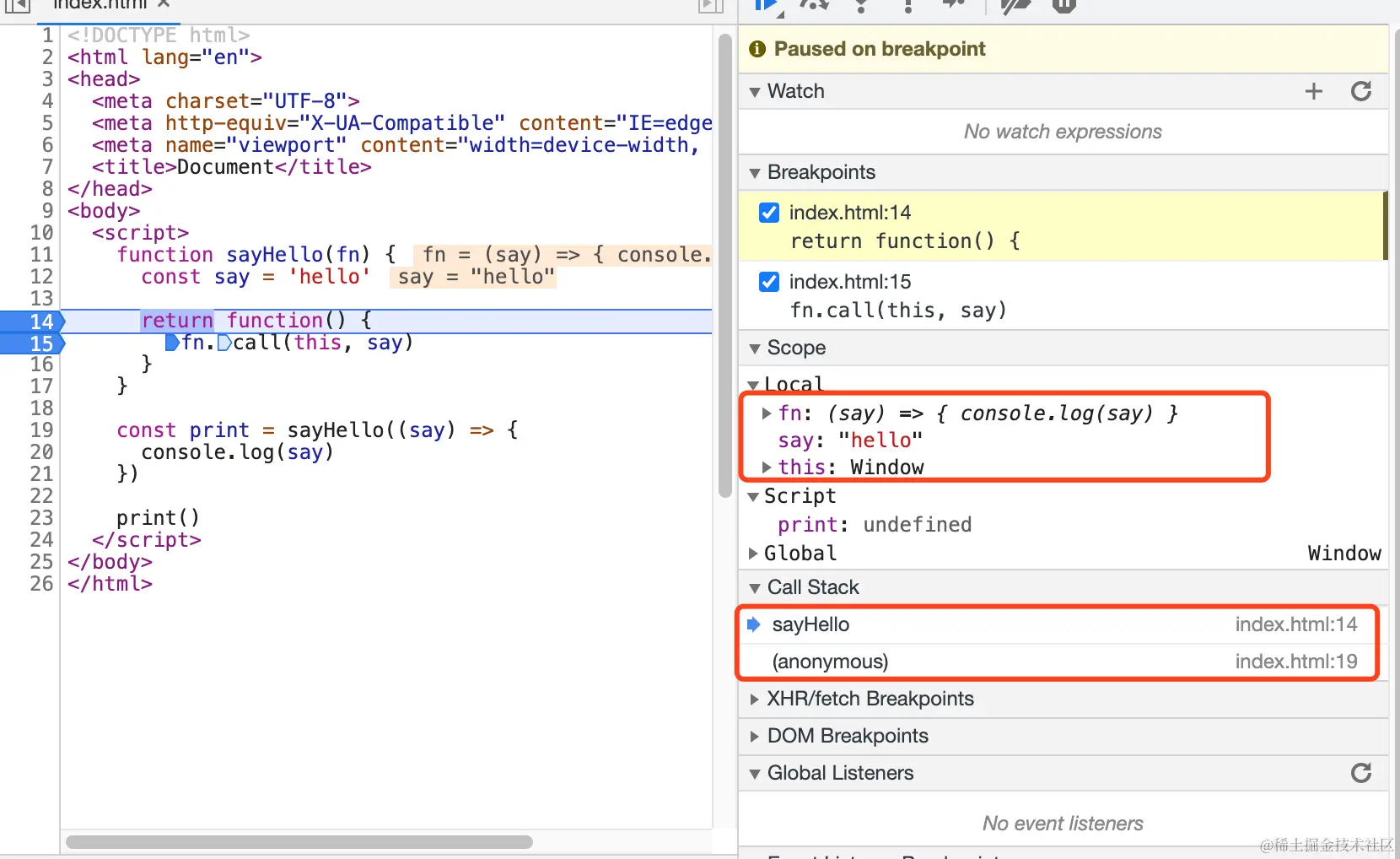
Task: Click the console.log(say) call on line 20
Action: [238, 452]
